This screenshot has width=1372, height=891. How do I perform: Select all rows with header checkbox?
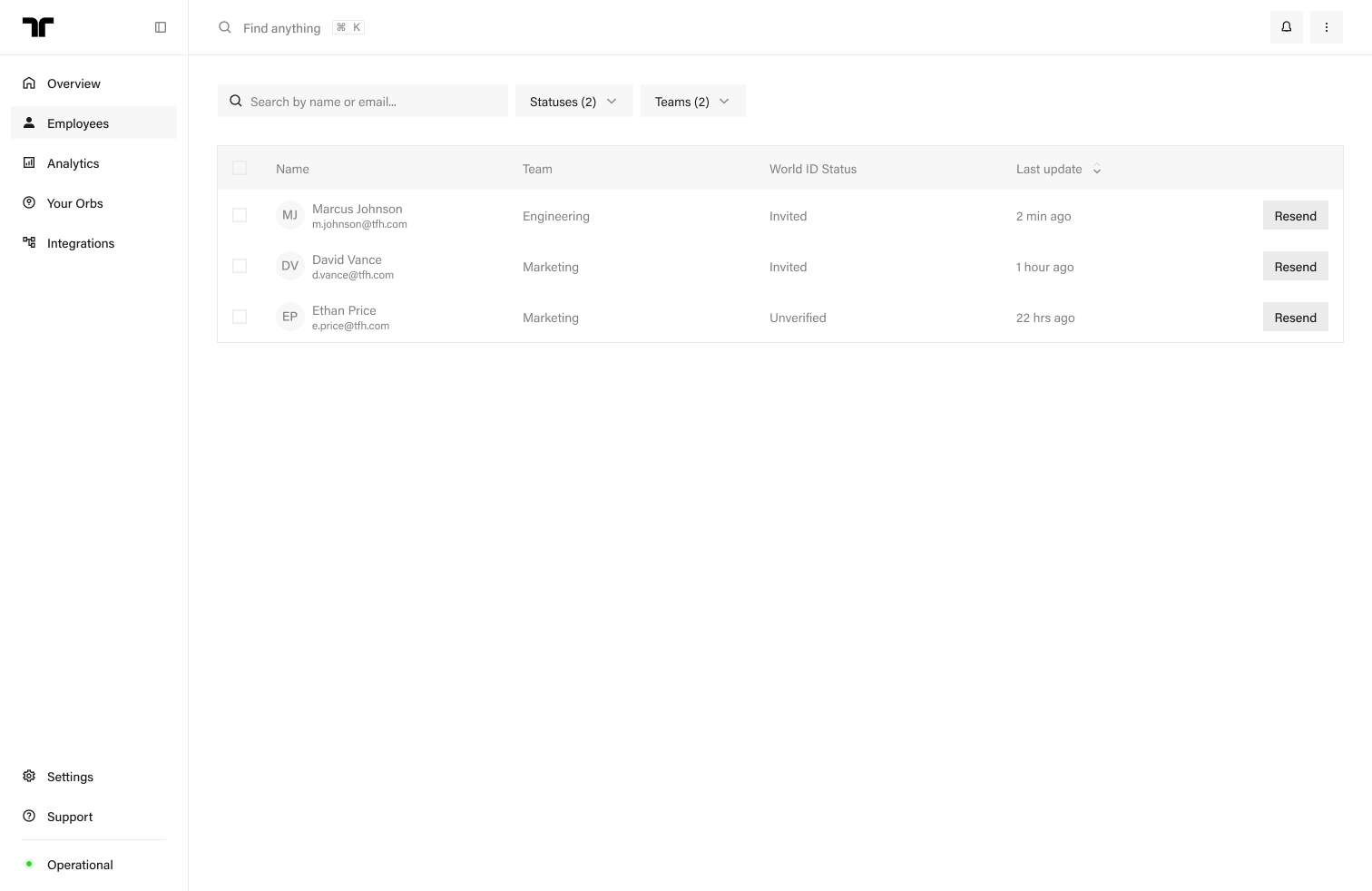coord(240,168)
